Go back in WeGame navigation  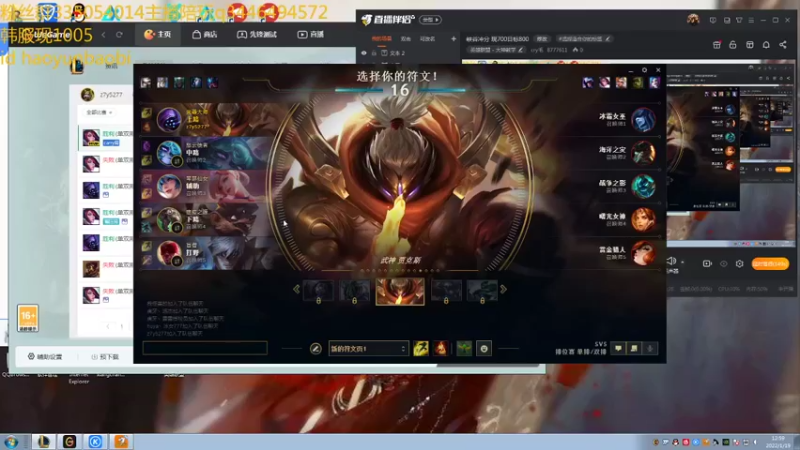click(104, 35)
